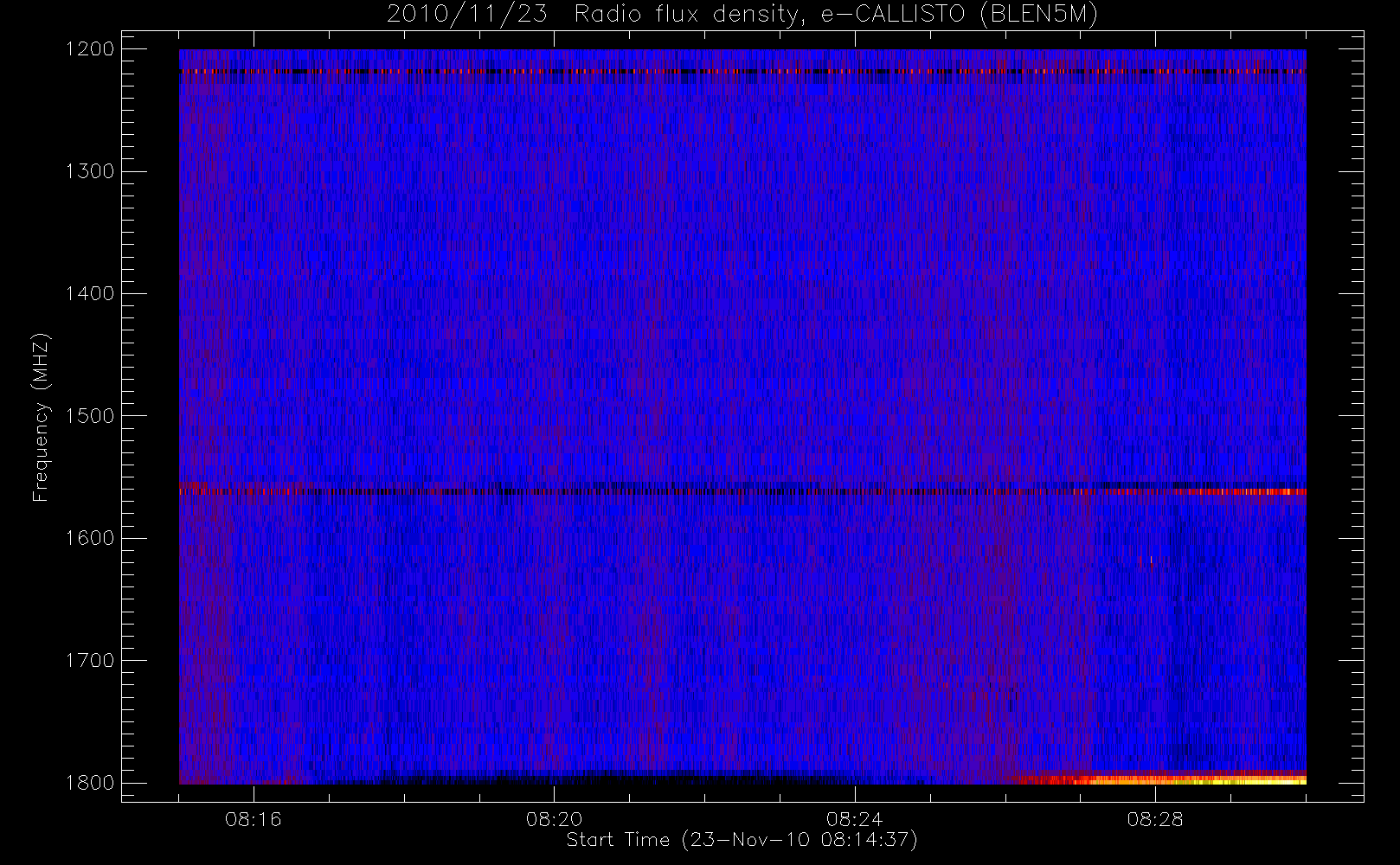Viewport: 1400px width, 865px height.
Task: Click the 1800 frequency tick label
Action: tap(91, 783)
